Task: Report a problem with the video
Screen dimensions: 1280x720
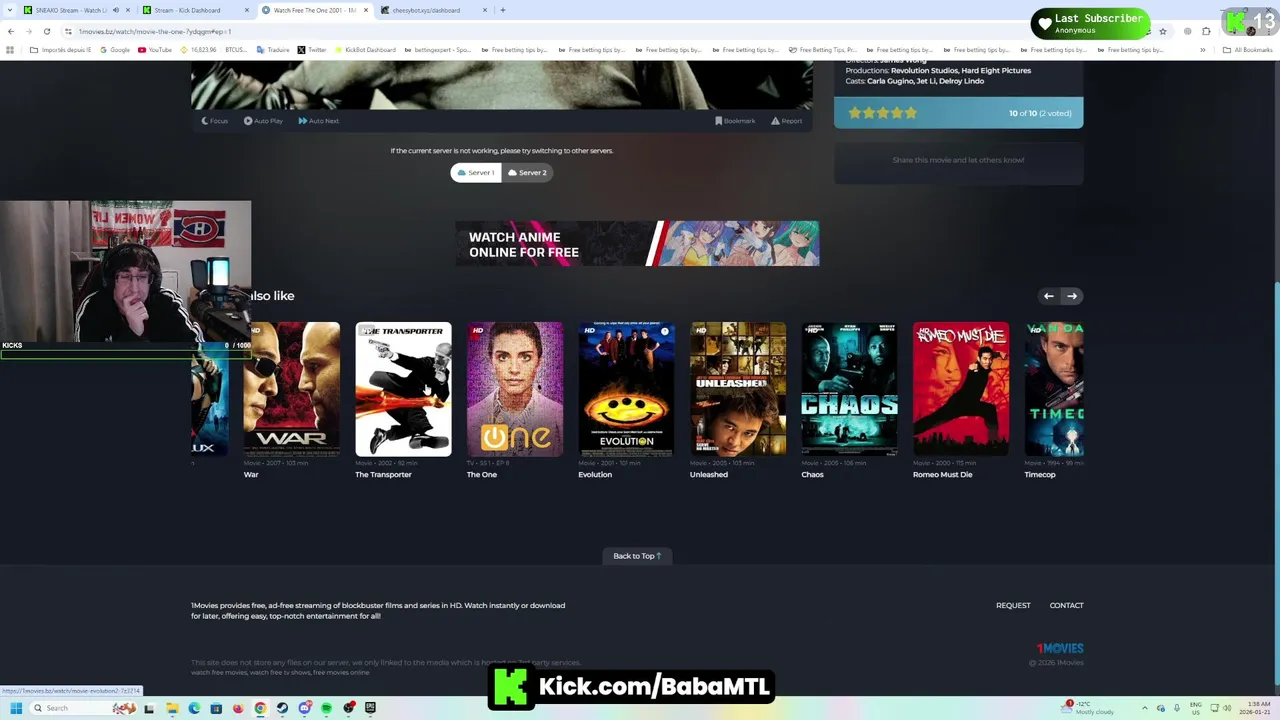Action: coord(786,121)
